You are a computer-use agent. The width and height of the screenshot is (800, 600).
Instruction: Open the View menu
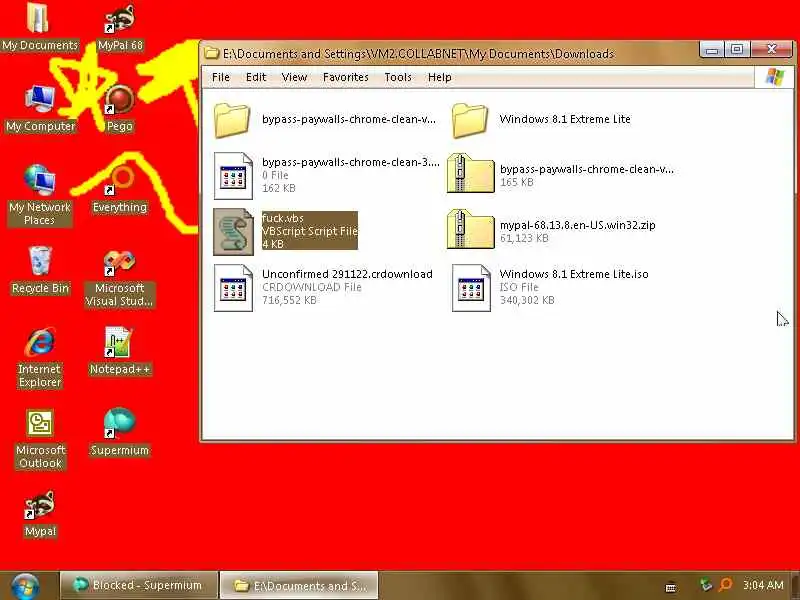[x=294, y=77]
